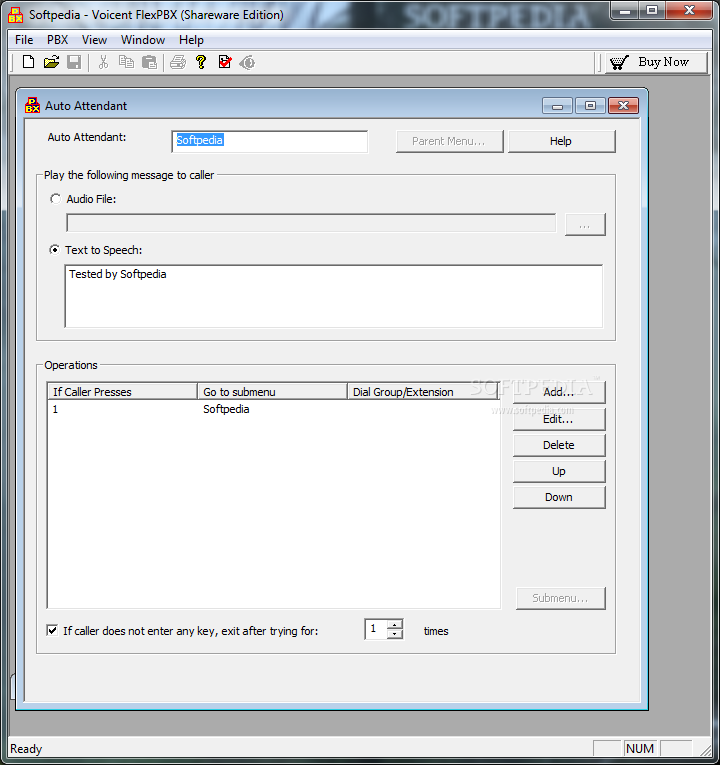The height and width of the screenshot is (765, 720).
Task: Click the Go to submenu column header
Action: [x=272, y=392]
